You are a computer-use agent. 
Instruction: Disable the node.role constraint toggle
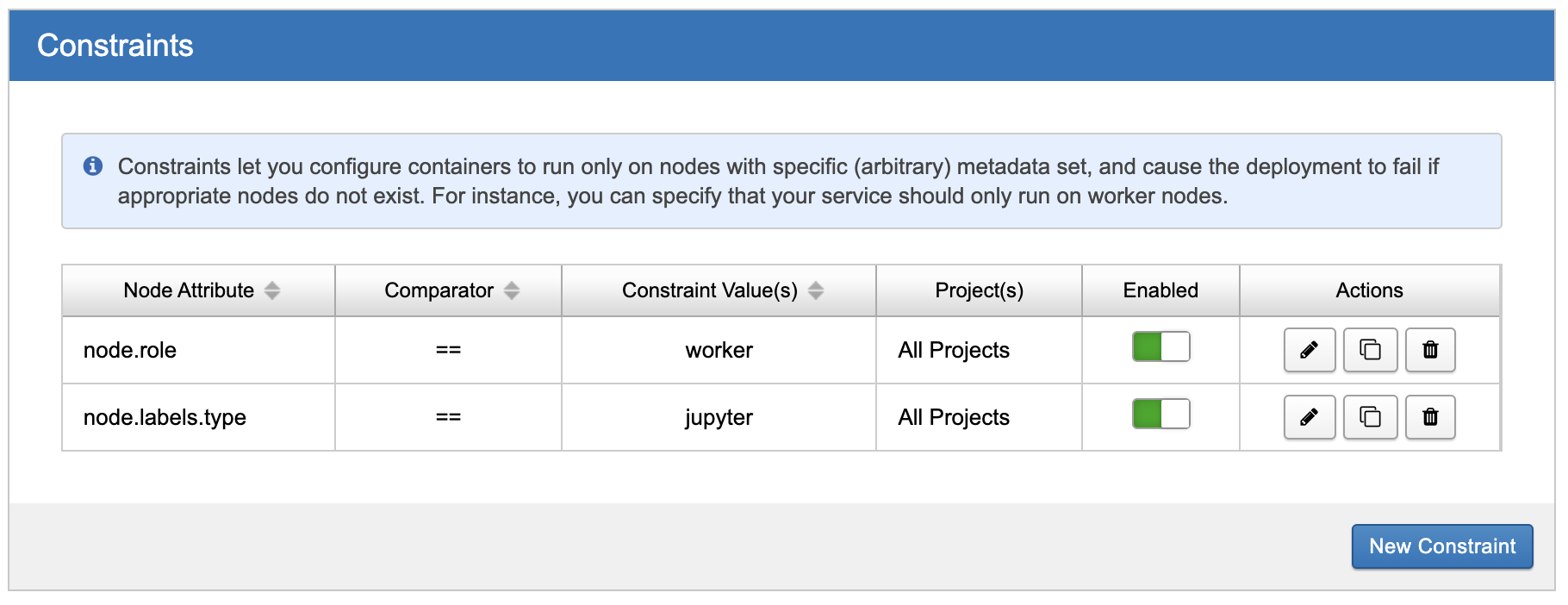1160,347
